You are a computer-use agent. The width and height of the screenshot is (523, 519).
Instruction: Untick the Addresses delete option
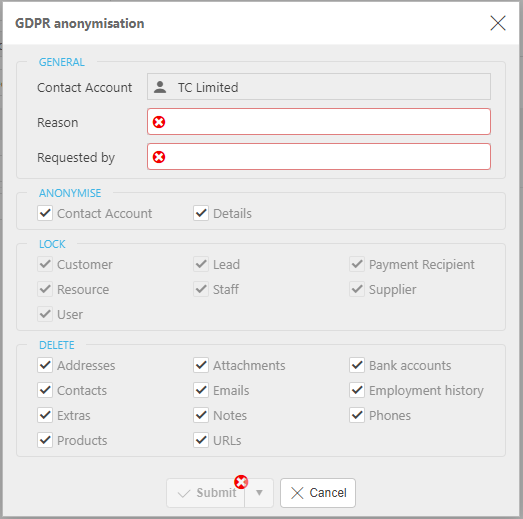(x=45, y=365)
